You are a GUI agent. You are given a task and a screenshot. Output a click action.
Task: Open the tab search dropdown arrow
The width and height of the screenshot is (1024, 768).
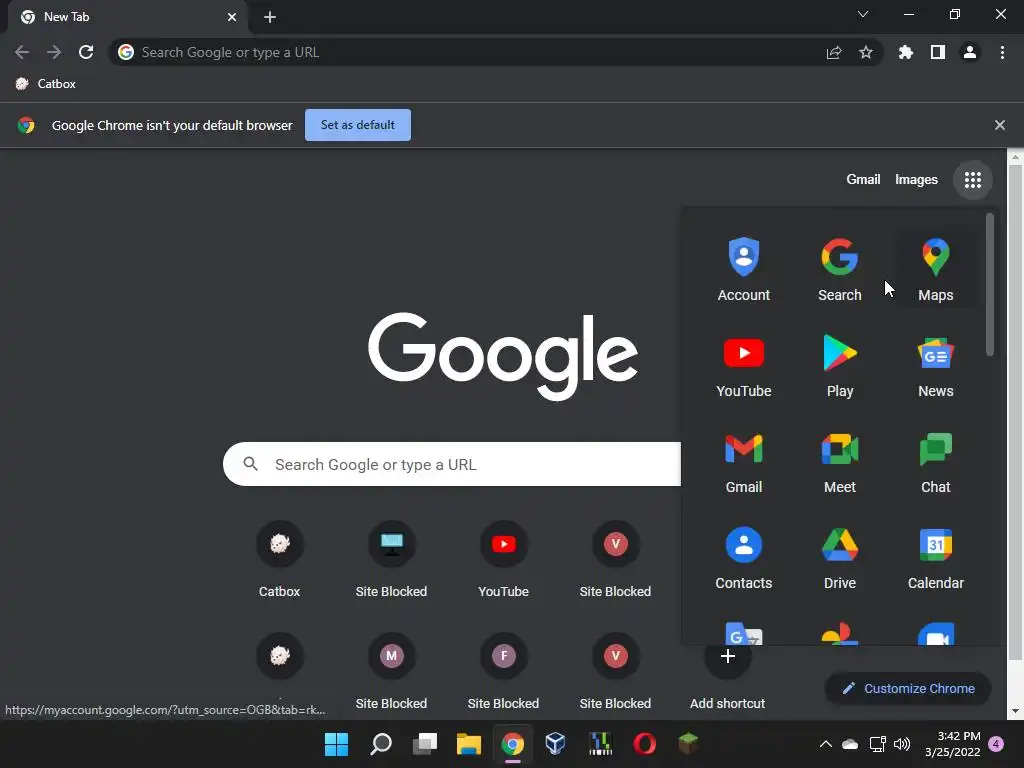pos(862,14)
